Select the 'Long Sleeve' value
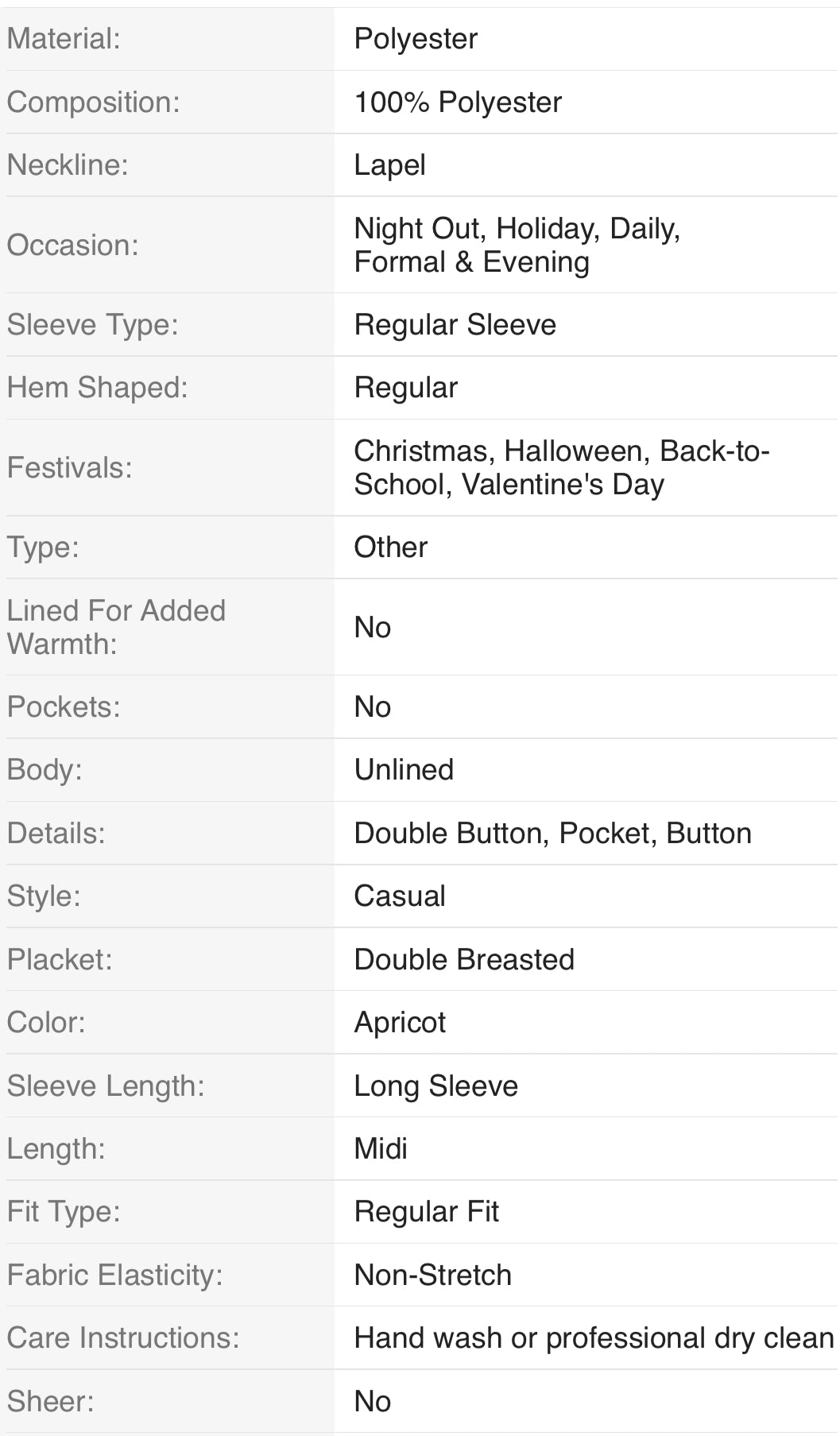840x1436 pixels. coord(435,1086)
